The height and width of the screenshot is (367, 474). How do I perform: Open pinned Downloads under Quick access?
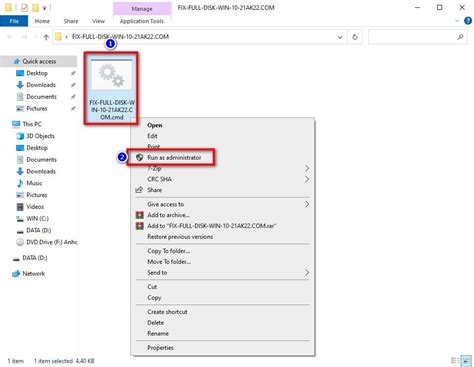point(41,85)
